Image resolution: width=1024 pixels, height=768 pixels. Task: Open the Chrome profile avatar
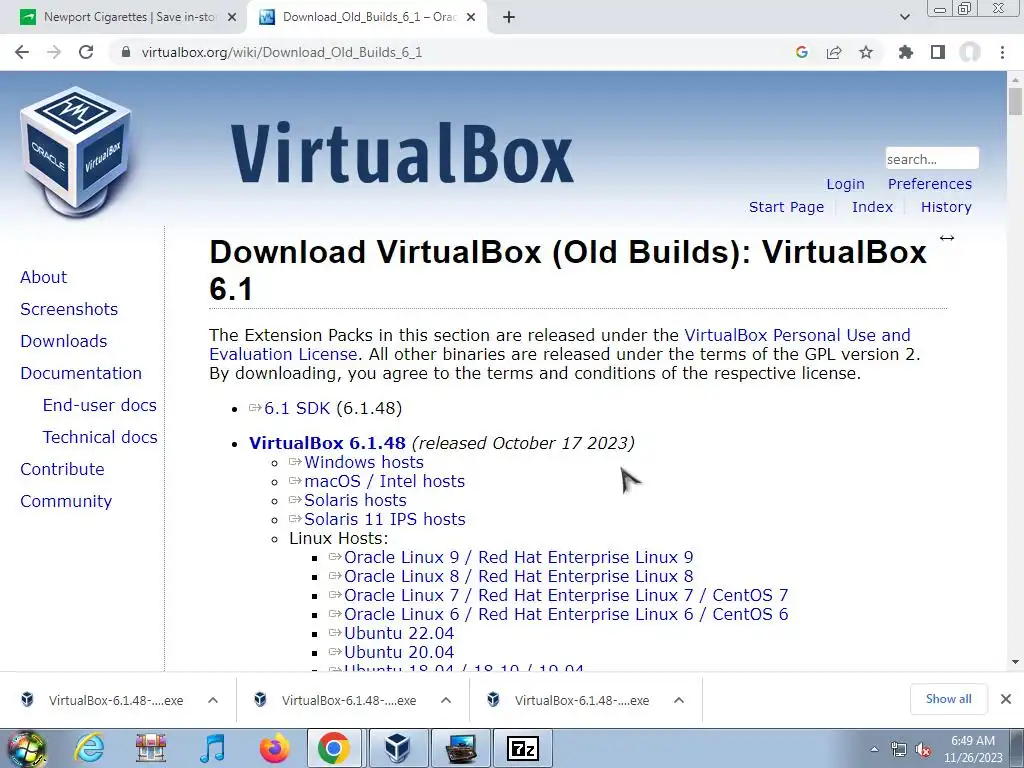click(970, 52)
